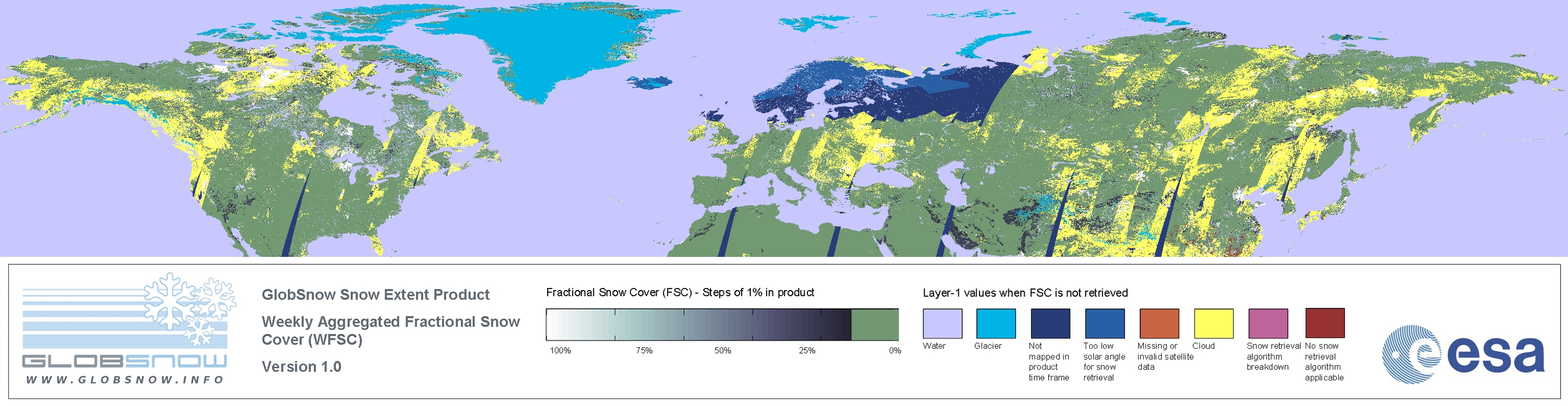This screenshot has height=406, width=1568.
Task: Click the Fractional Snow Cover gradient bar
Action: pyautogui.click(x=722, y=324)
